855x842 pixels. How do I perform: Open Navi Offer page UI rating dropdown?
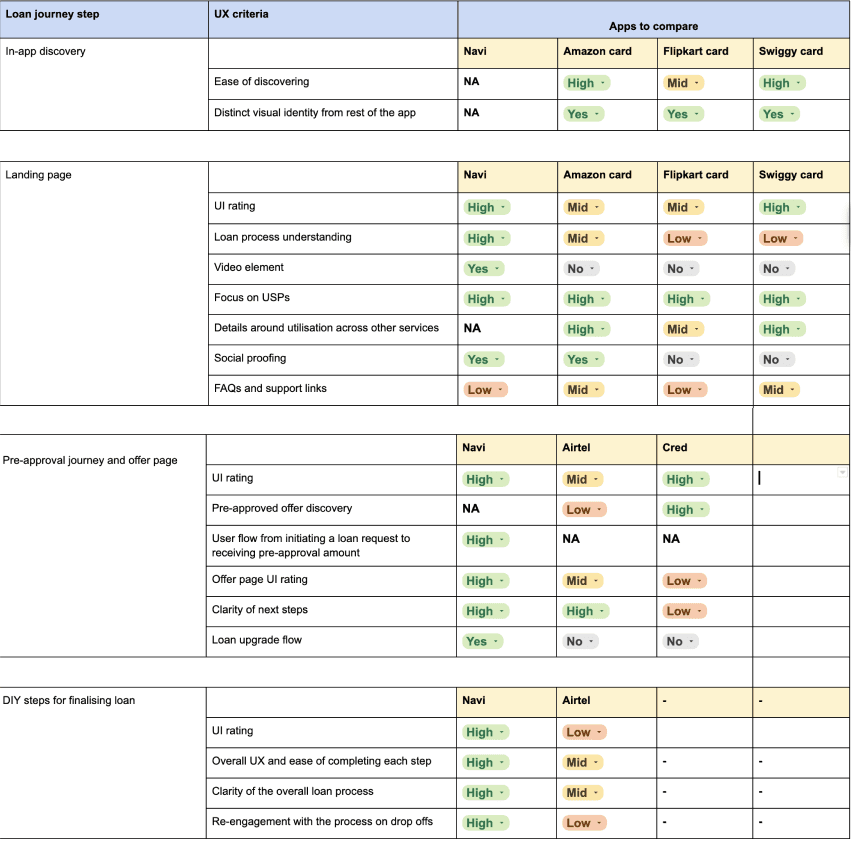485,581
